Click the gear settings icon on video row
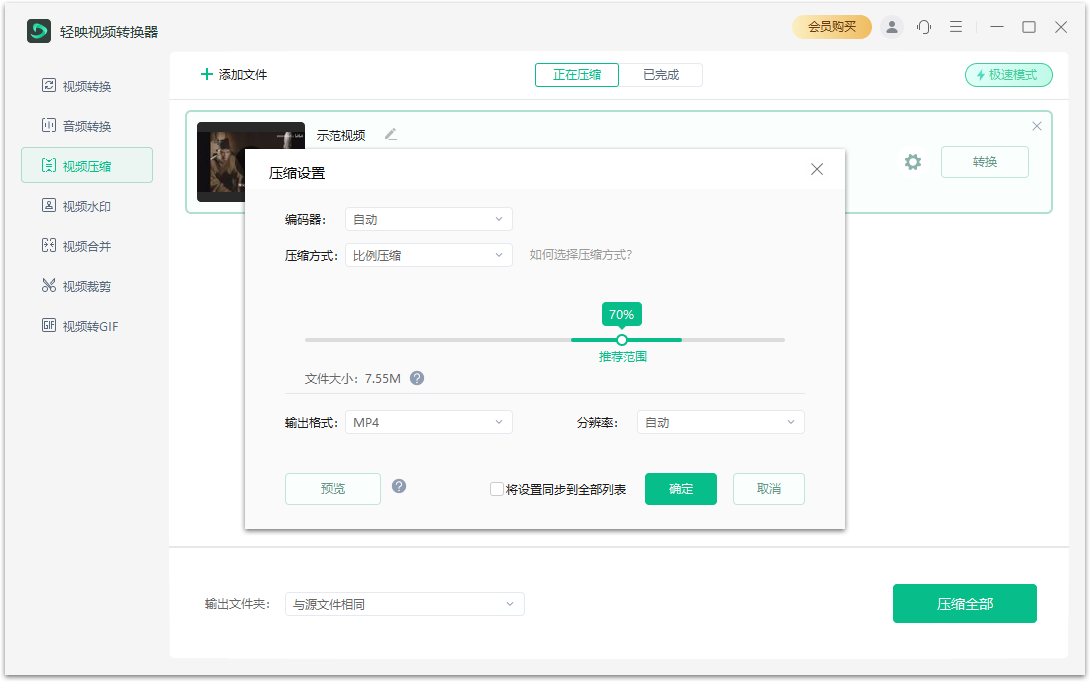 click(912, 161)
